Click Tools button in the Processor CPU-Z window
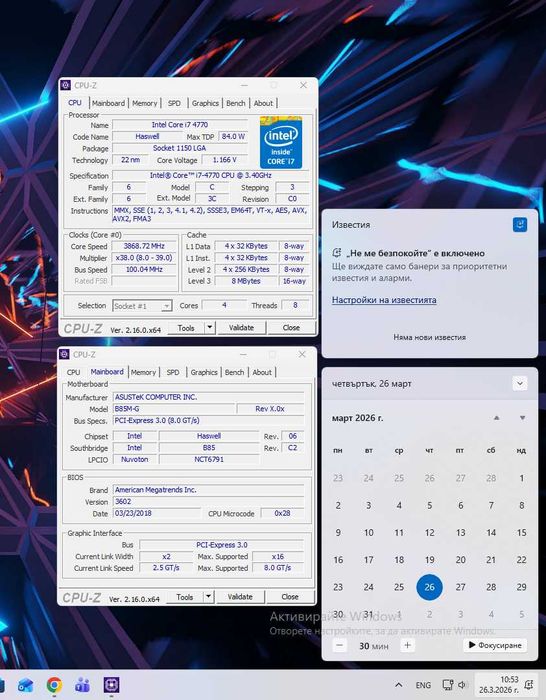The width and height of the screenshot is (546, 700). click(x=186, y=328)
